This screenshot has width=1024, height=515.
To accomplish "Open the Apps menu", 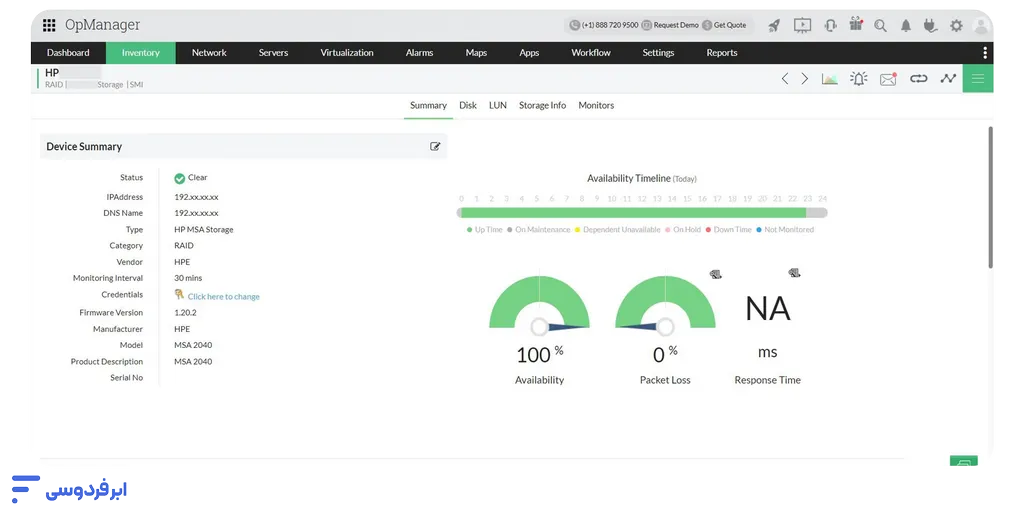I will click(x=529, y=53).
